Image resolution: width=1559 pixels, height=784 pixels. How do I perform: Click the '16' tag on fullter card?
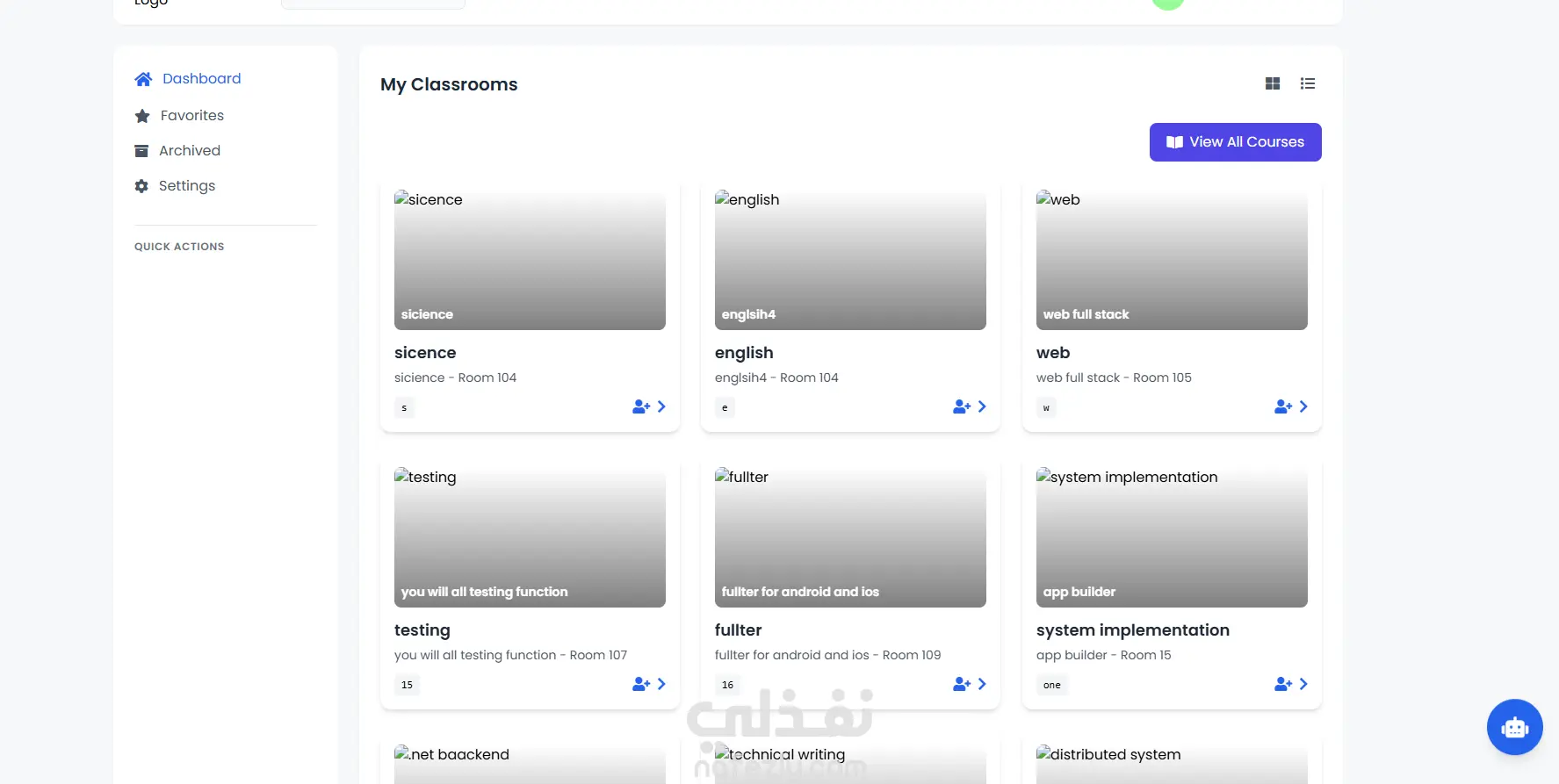point(727,685)
